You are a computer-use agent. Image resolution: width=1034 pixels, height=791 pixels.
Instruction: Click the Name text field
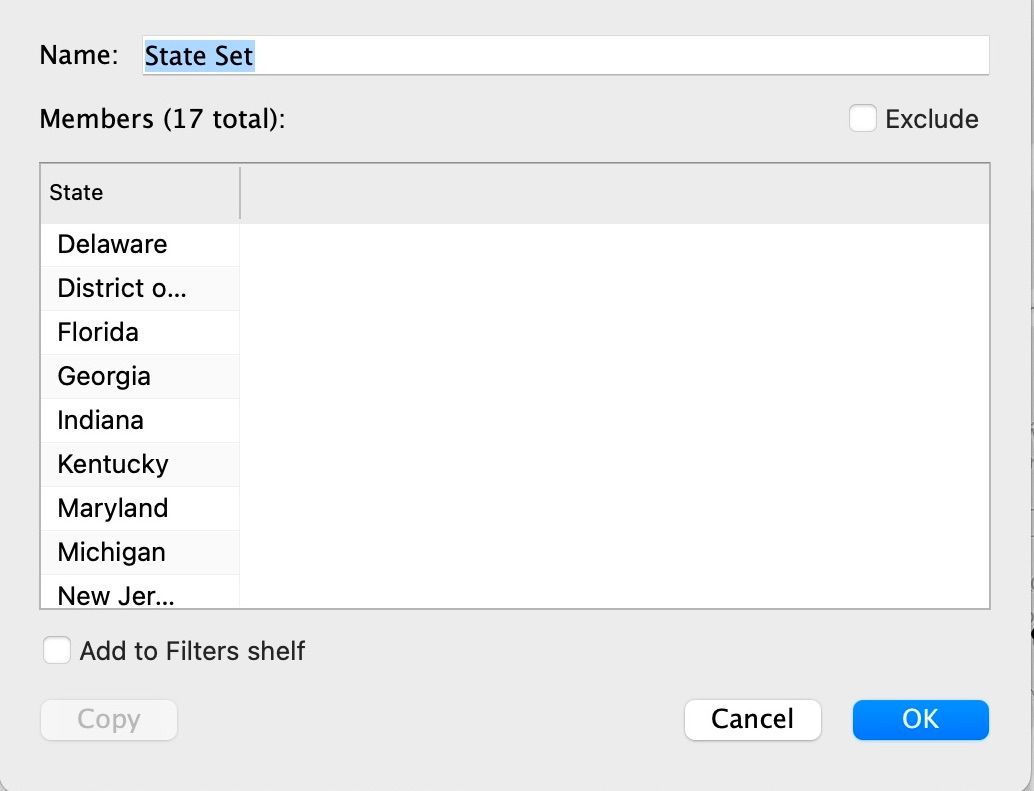(565, 56)
